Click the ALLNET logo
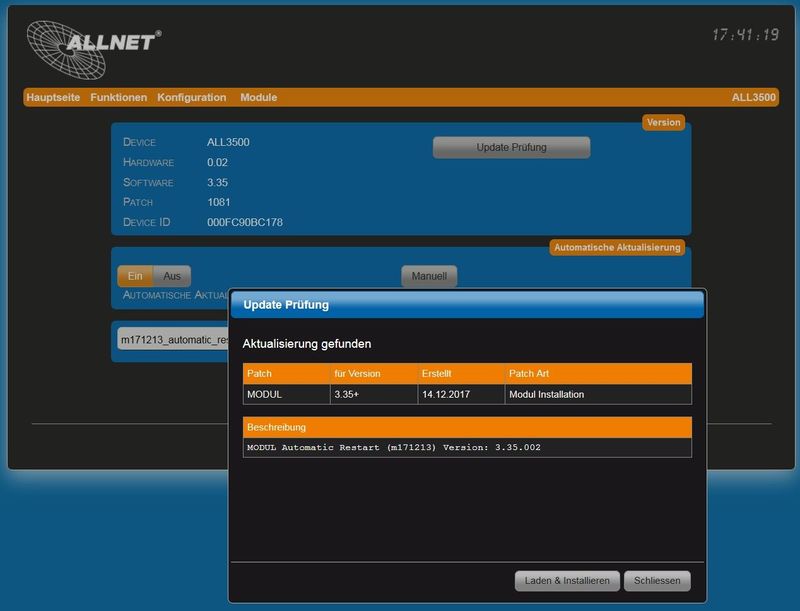 94,49
